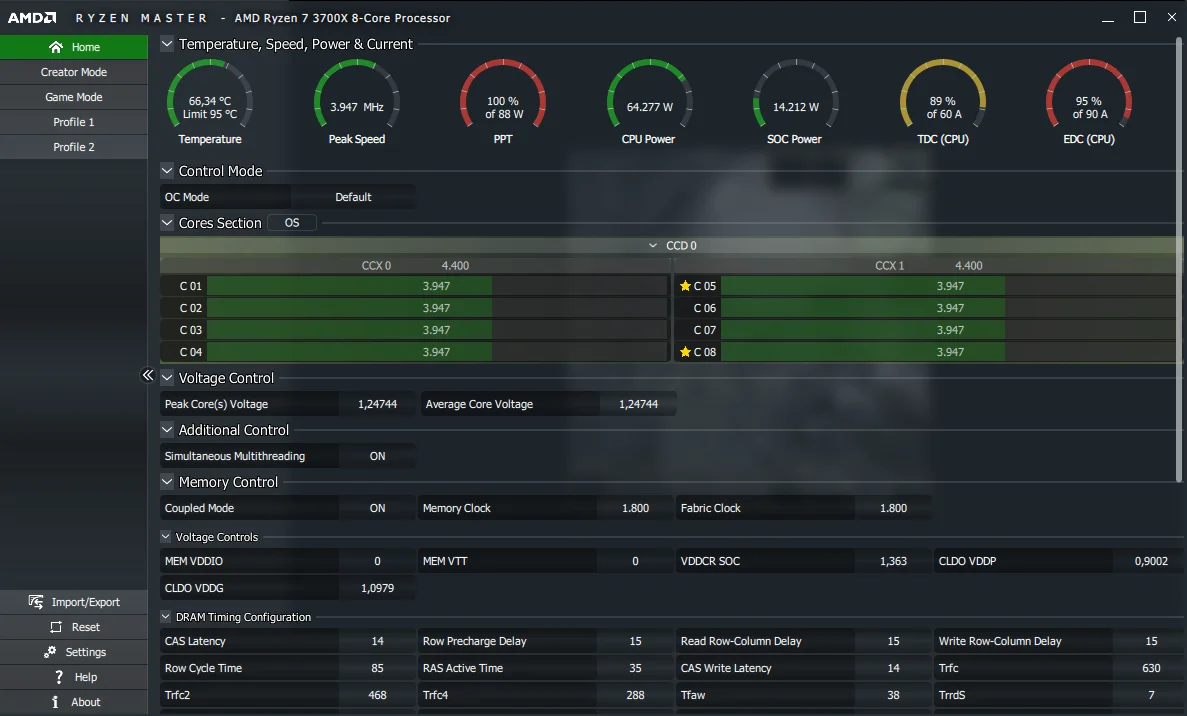The image size is (1187, 716).
Task: Click CCX 1 label in cores header
Action: click(889, 266)
